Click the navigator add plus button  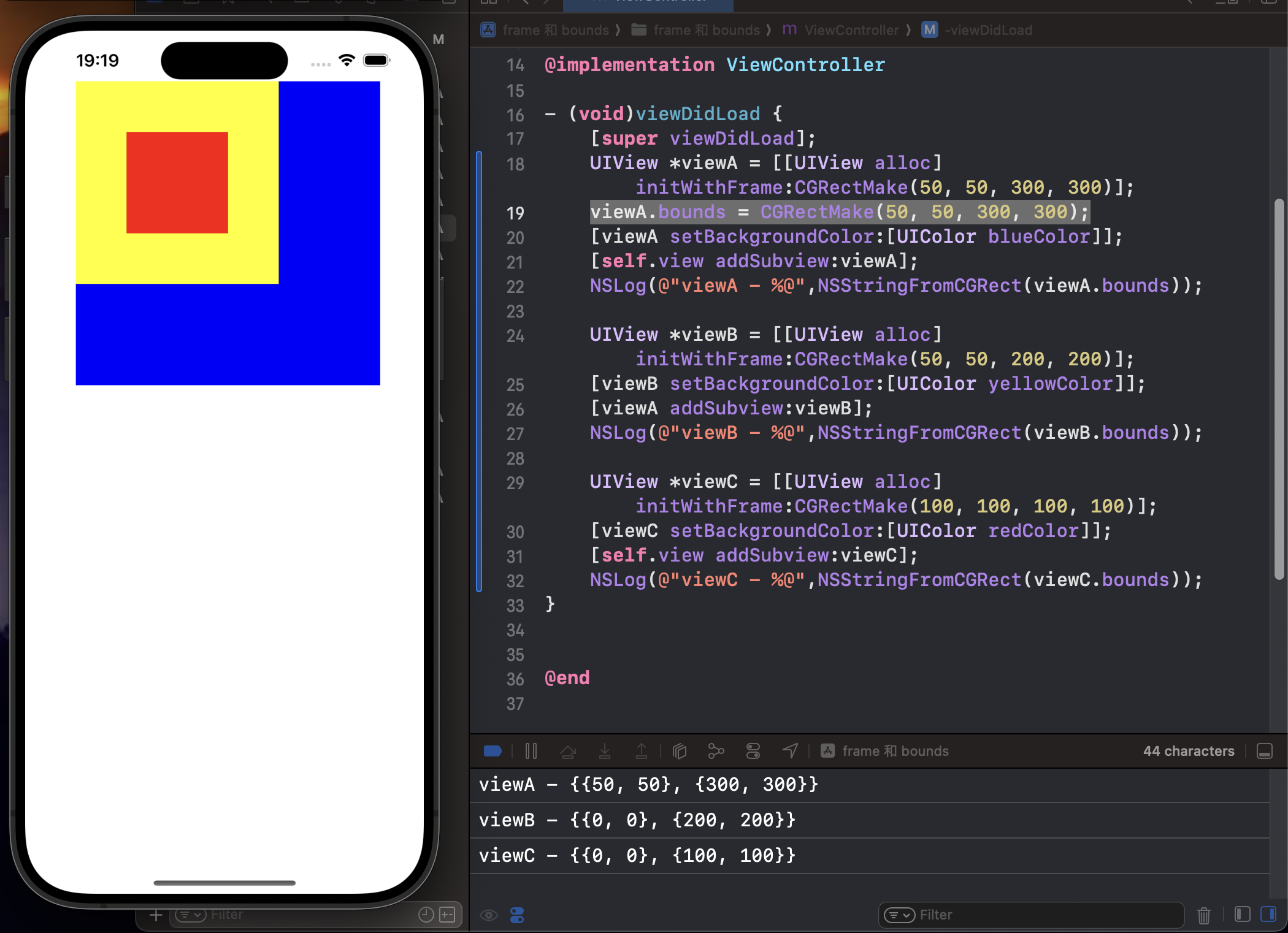[x=156, y=915]
